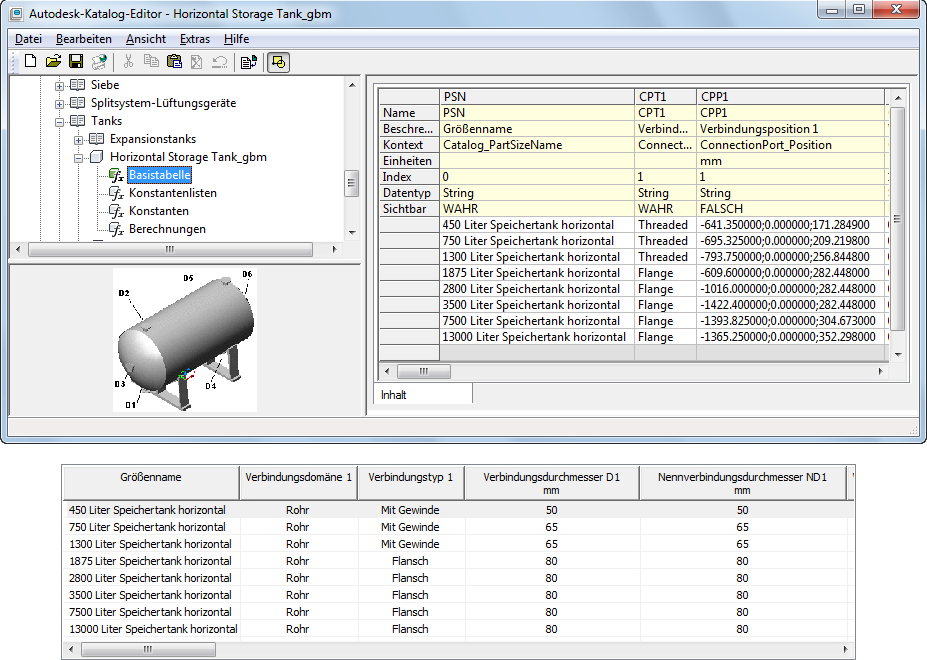Click the Copy icon in toolbar

pyautogui.click(x=151, y=61)
